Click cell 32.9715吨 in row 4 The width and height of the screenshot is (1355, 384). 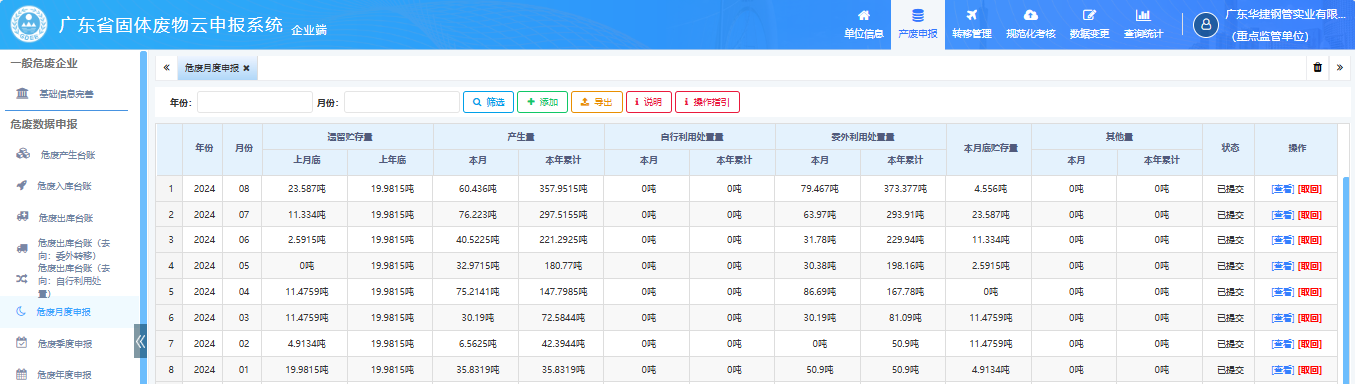point(476,266)
